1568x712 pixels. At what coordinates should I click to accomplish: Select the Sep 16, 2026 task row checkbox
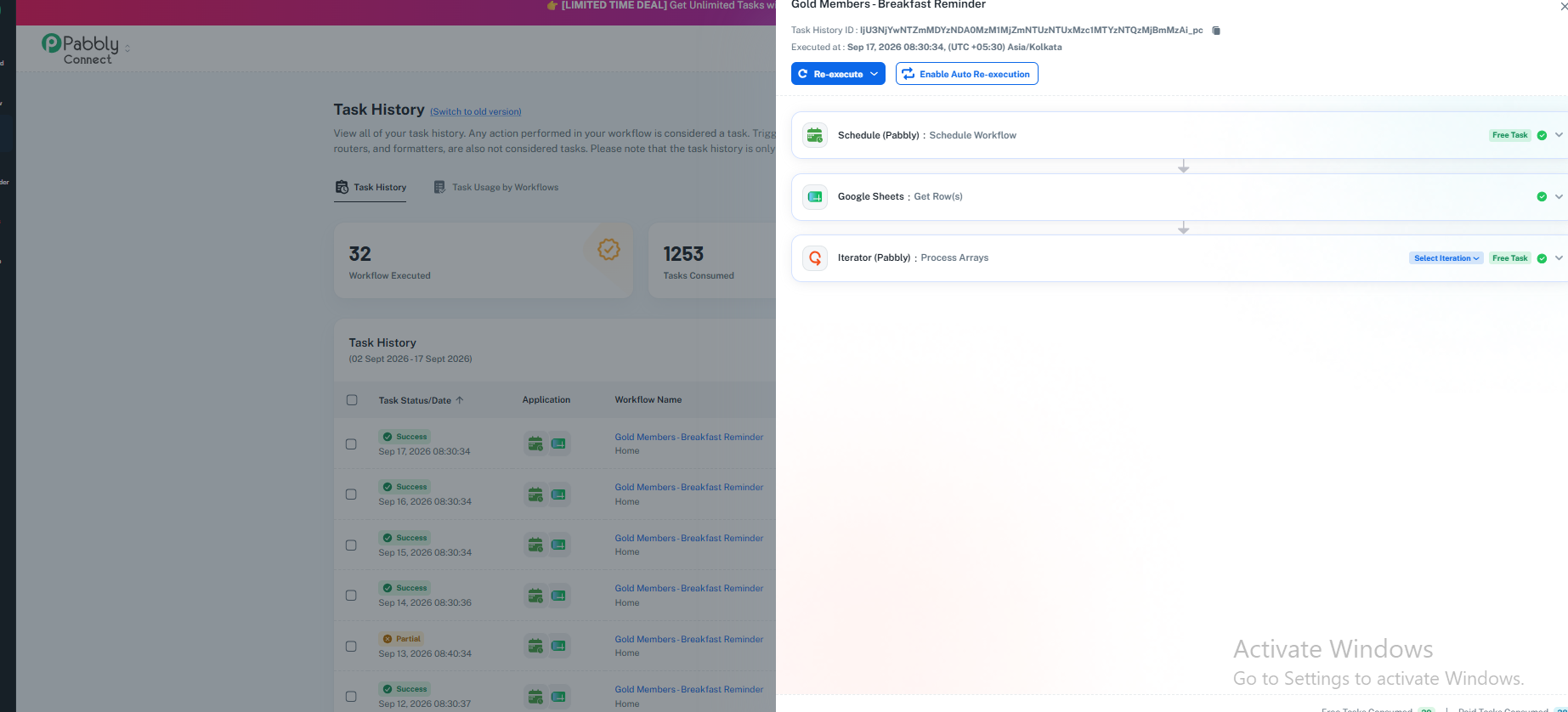coord(351,494)
